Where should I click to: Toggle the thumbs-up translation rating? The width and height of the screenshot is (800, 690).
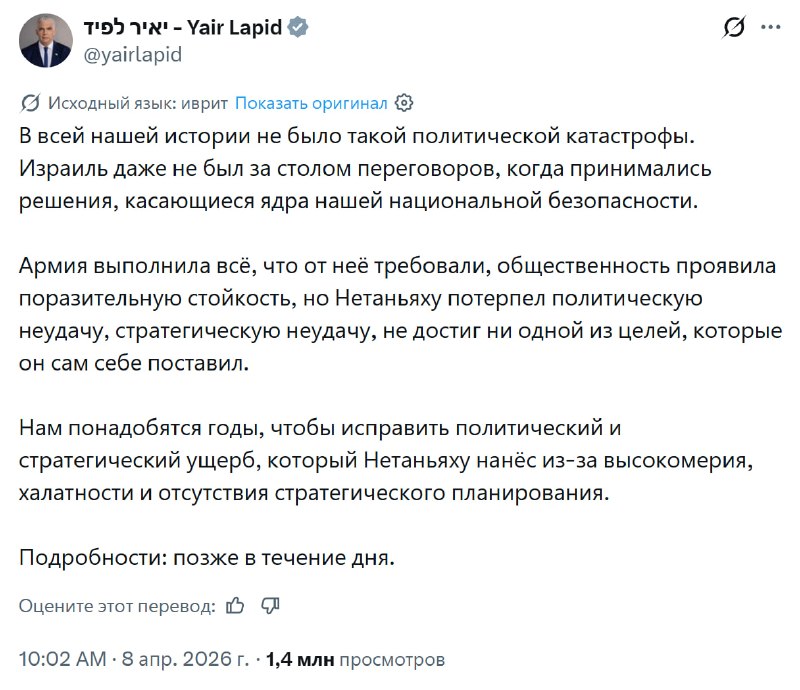tap(237, 604)
